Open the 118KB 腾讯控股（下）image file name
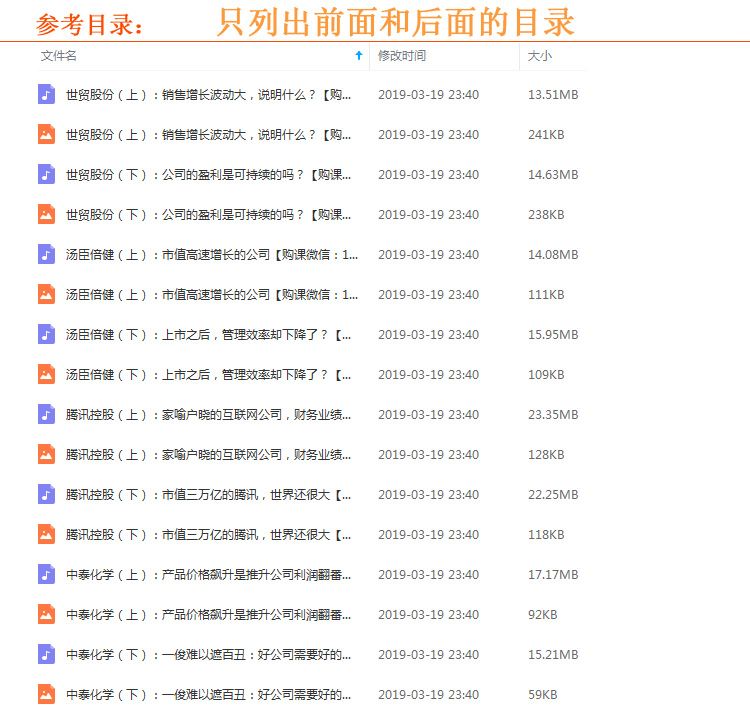Viewport: 750px width, 725px height. coord(208,535)
